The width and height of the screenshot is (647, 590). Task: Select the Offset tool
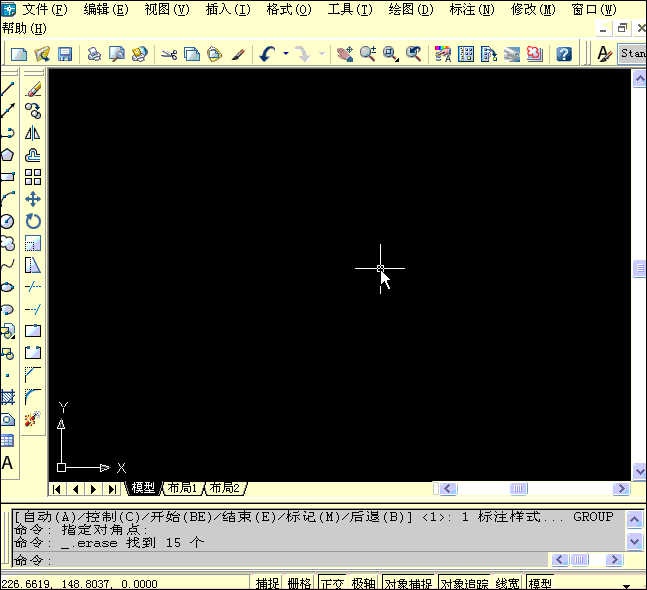click(33, 155)
